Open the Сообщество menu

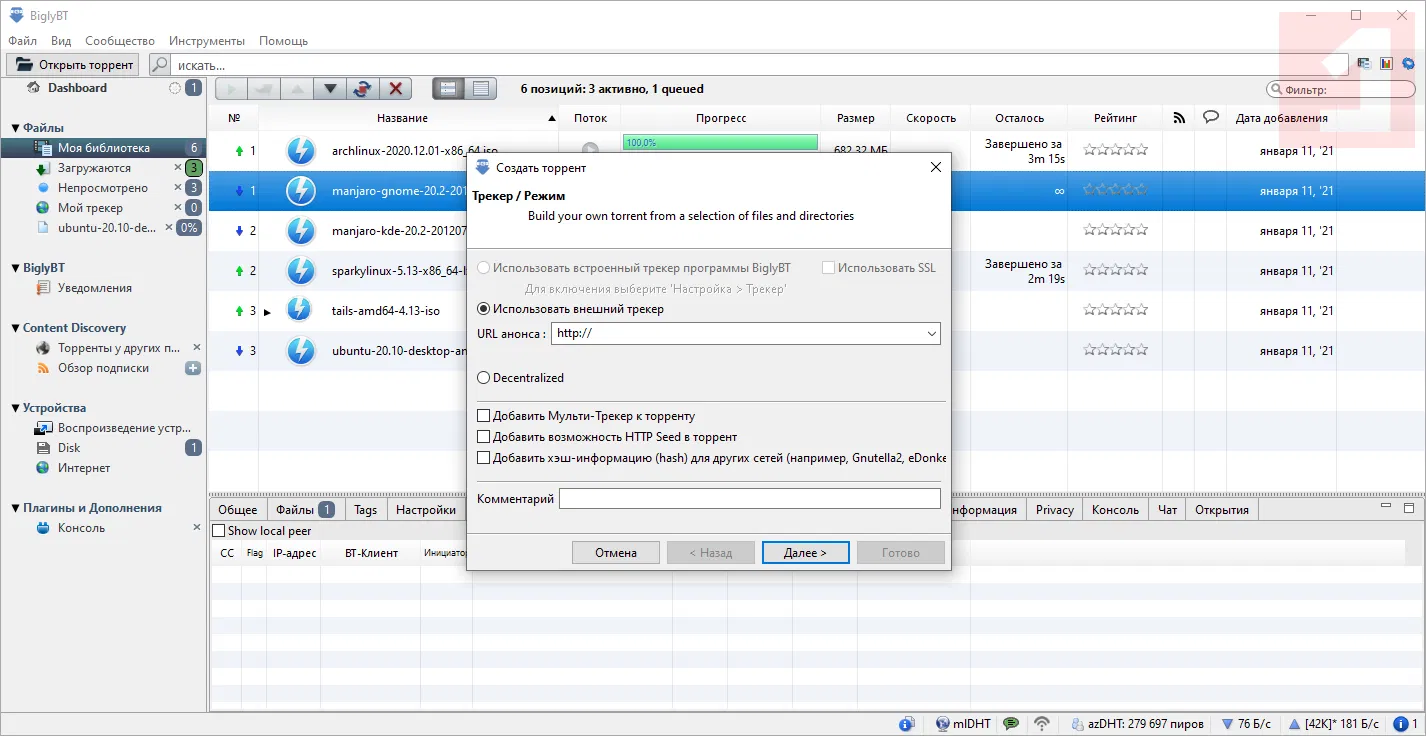(x=120, y=41)
